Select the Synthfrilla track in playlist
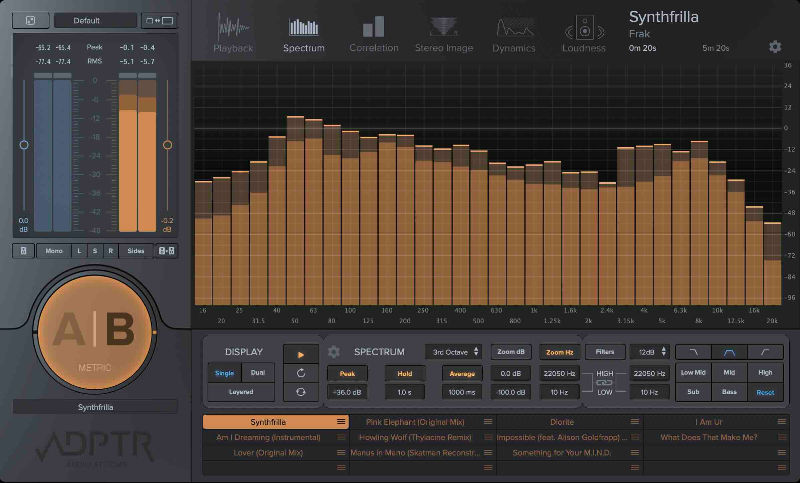The image size is (800, 483). point(276,422)
